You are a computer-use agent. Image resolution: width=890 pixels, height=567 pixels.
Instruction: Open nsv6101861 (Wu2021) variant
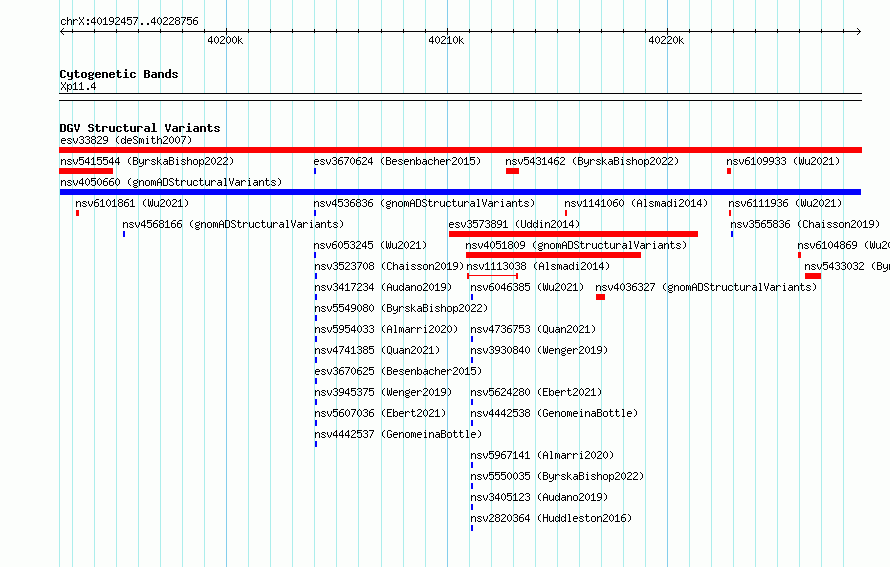(x=132, y=203)
